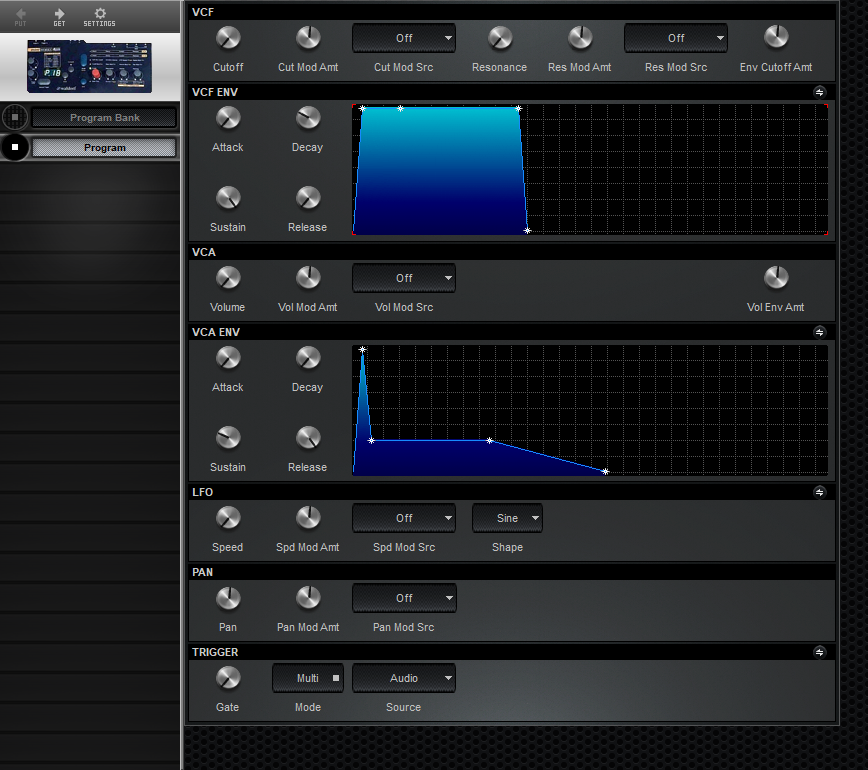The height and width of the screenshot is (770, 868).
Task: Click the LFO Speed knob
Action: (228, 518)
